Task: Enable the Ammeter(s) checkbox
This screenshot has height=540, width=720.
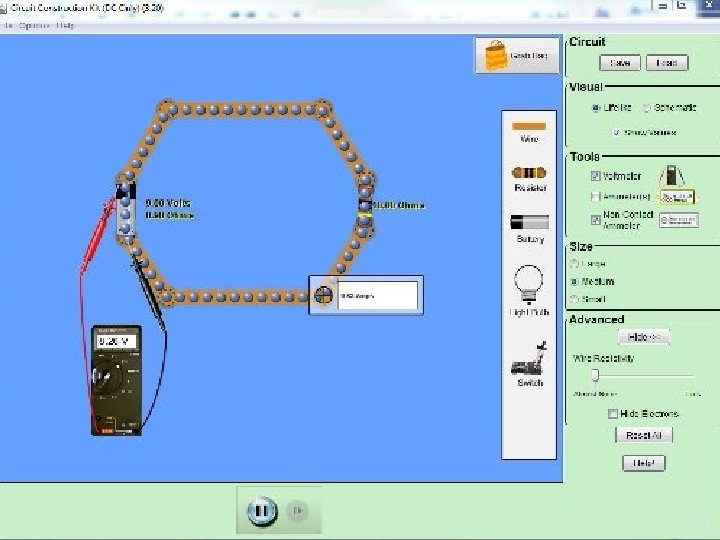Action: [x=596, y=197]
